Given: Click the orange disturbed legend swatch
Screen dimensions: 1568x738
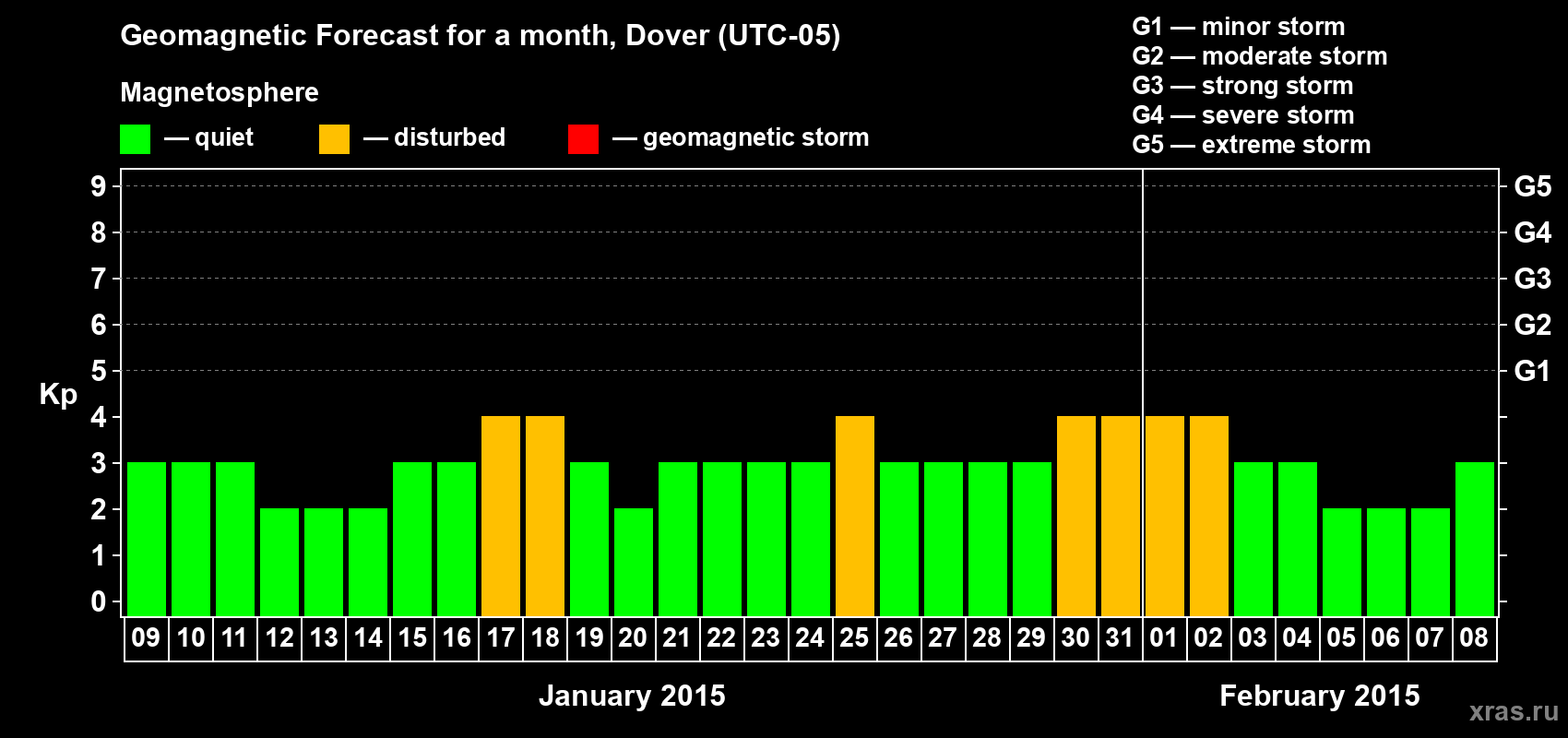Looking at the screenshot, I should [334, 139].
